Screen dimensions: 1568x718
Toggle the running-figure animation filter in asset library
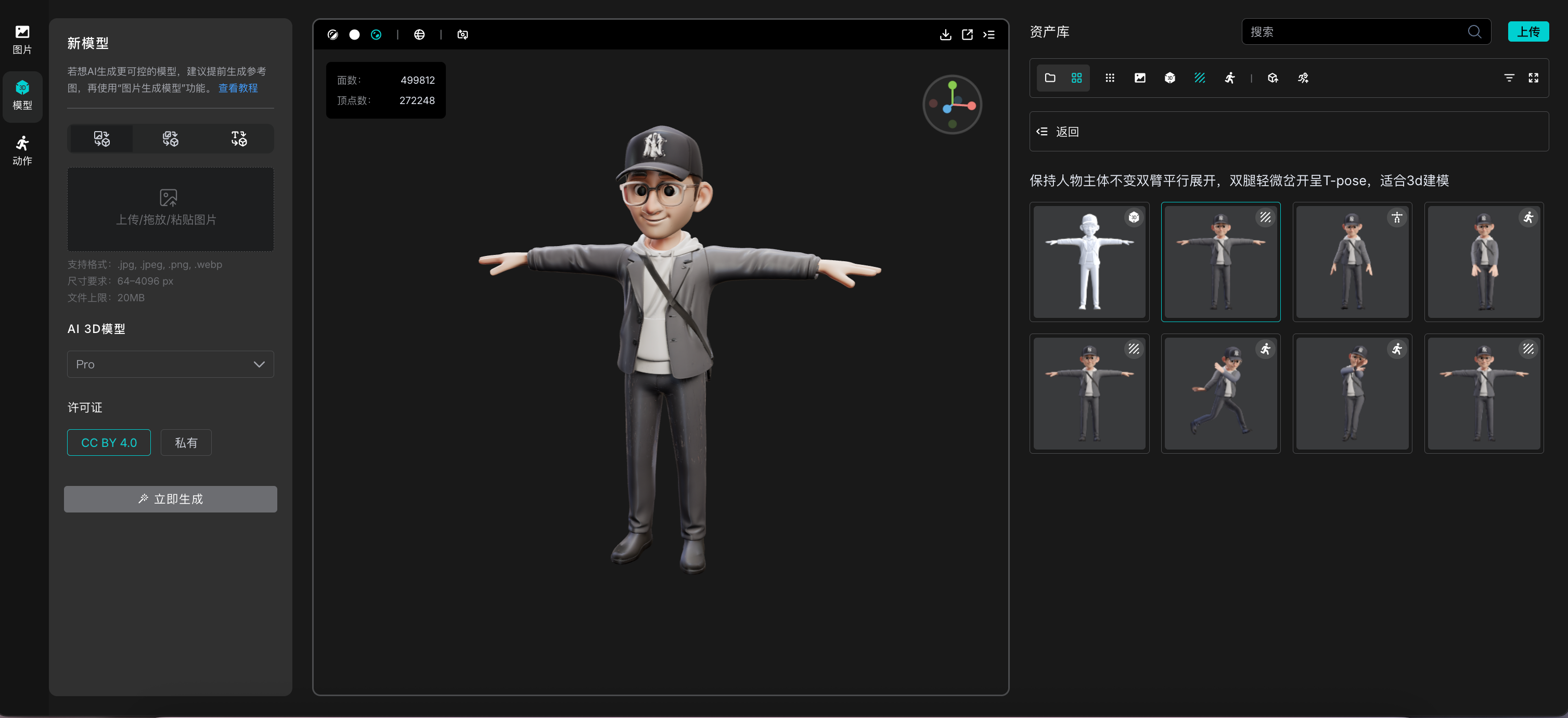pyautogui.click(x=1229, y=78)
